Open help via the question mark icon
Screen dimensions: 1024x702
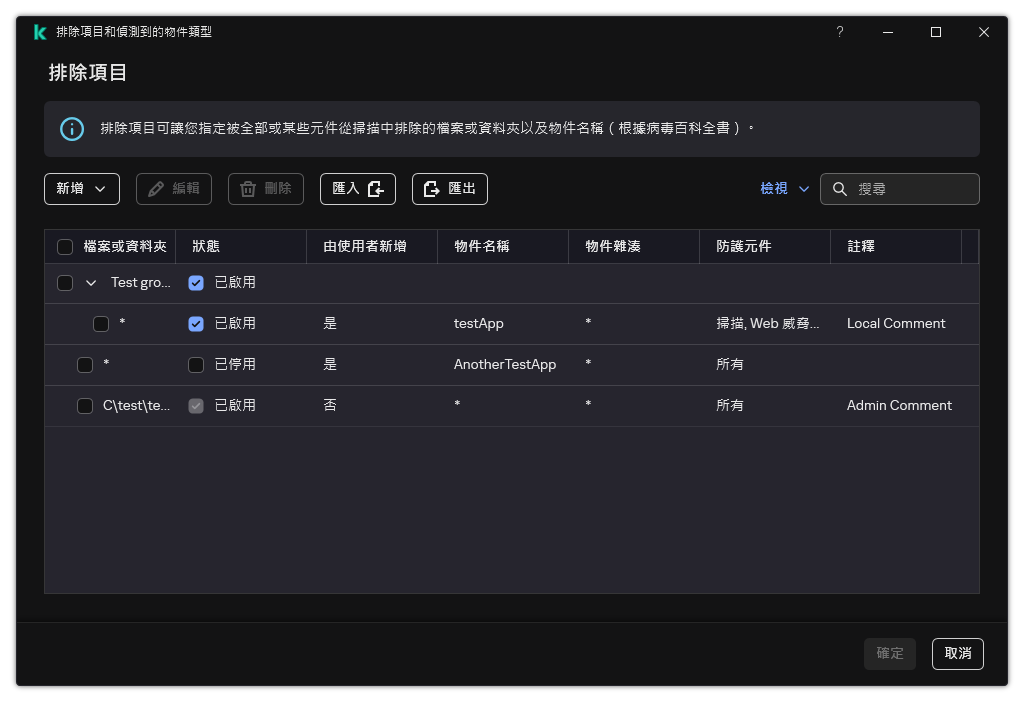pos(839,32)
